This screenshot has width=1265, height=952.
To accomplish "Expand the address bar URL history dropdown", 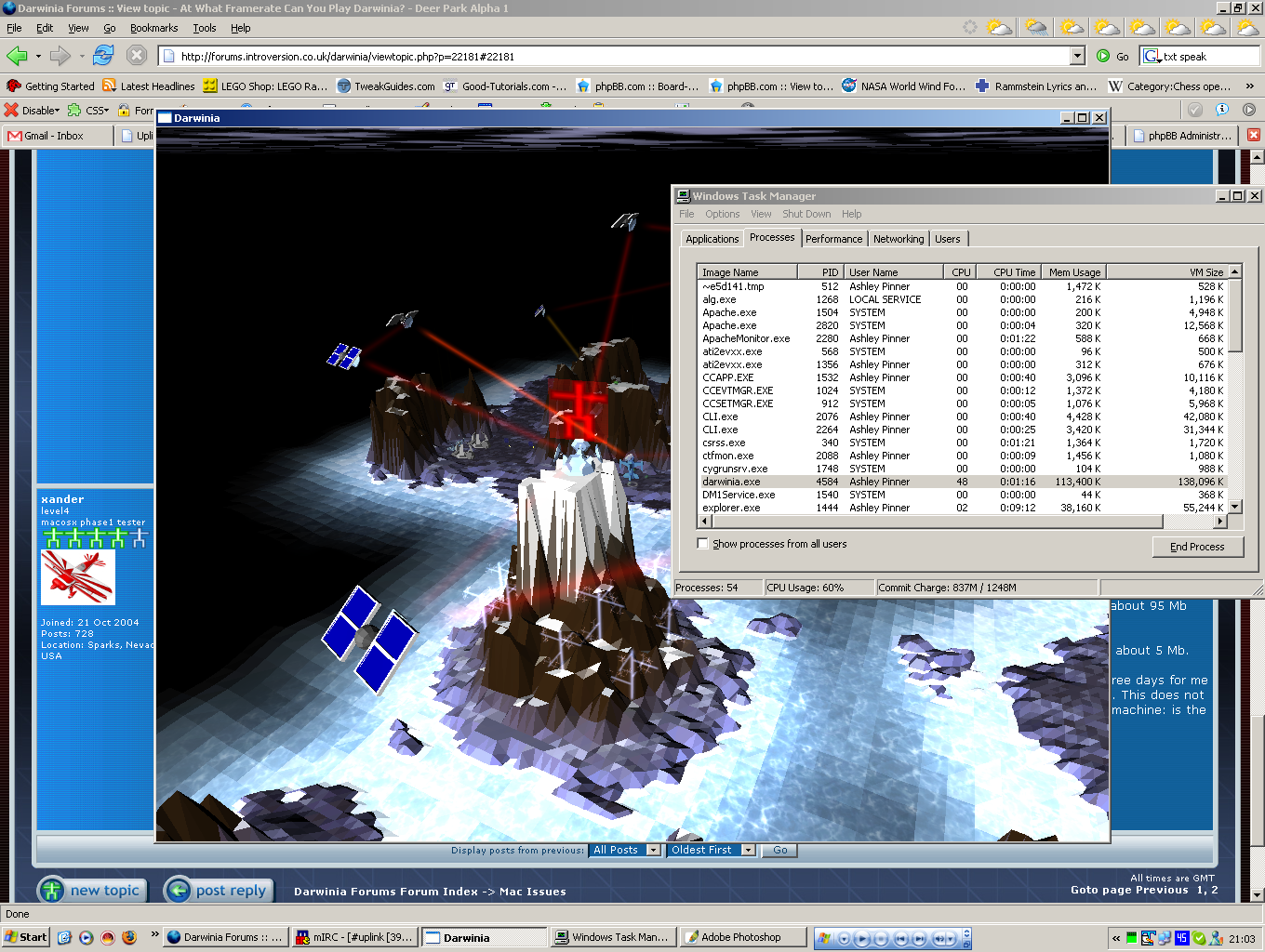I will pyautogui.click(x=1077, y=56).
